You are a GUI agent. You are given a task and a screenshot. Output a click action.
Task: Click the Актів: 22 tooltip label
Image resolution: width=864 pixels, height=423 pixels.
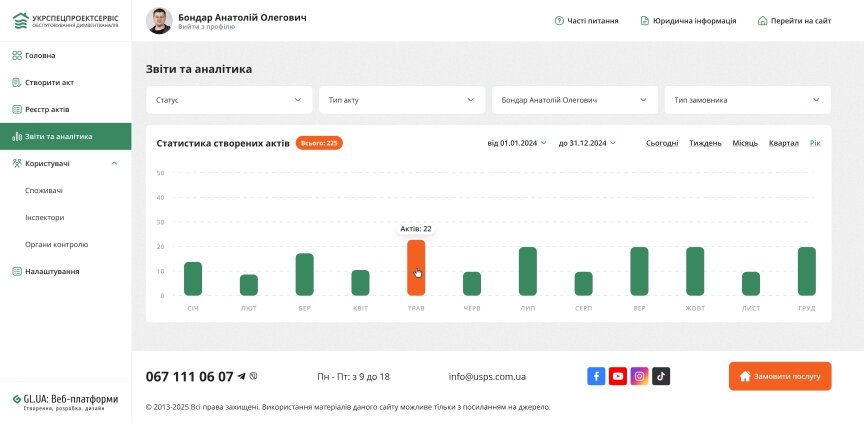(416, 229)
